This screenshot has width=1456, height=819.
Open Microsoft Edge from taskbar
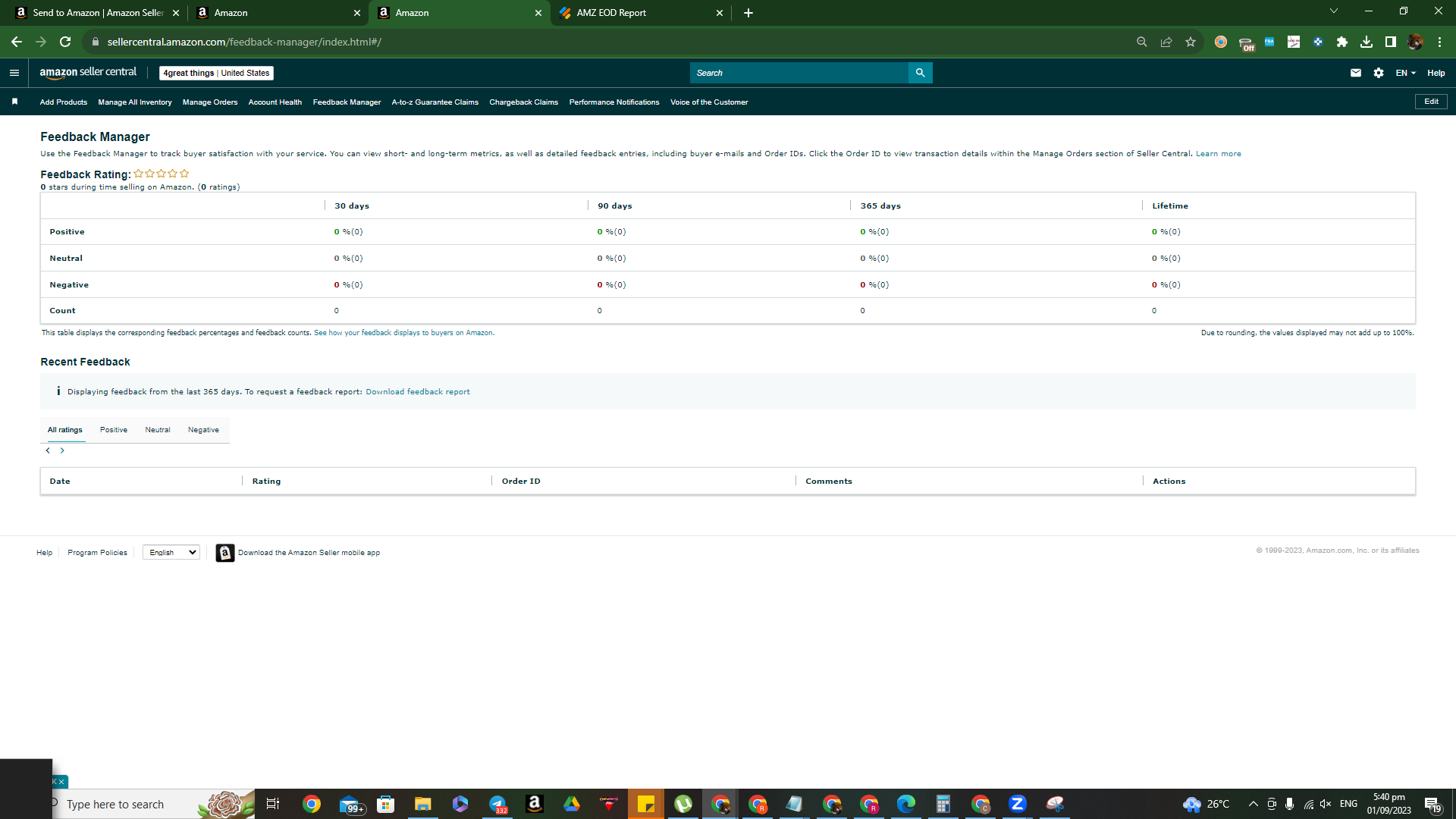pyautogui.click(x=906, y=804)
